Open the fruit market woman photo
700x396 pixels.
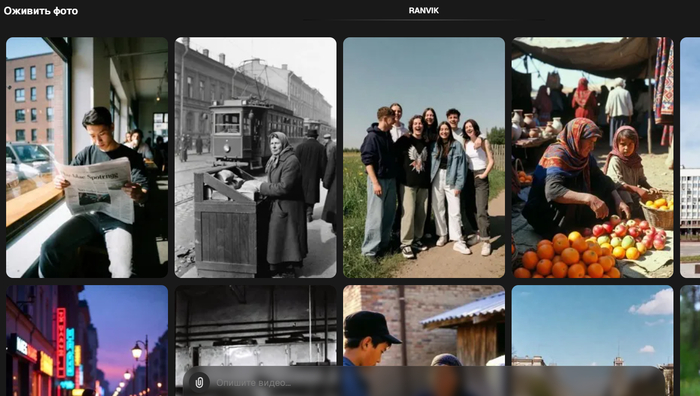592,158
